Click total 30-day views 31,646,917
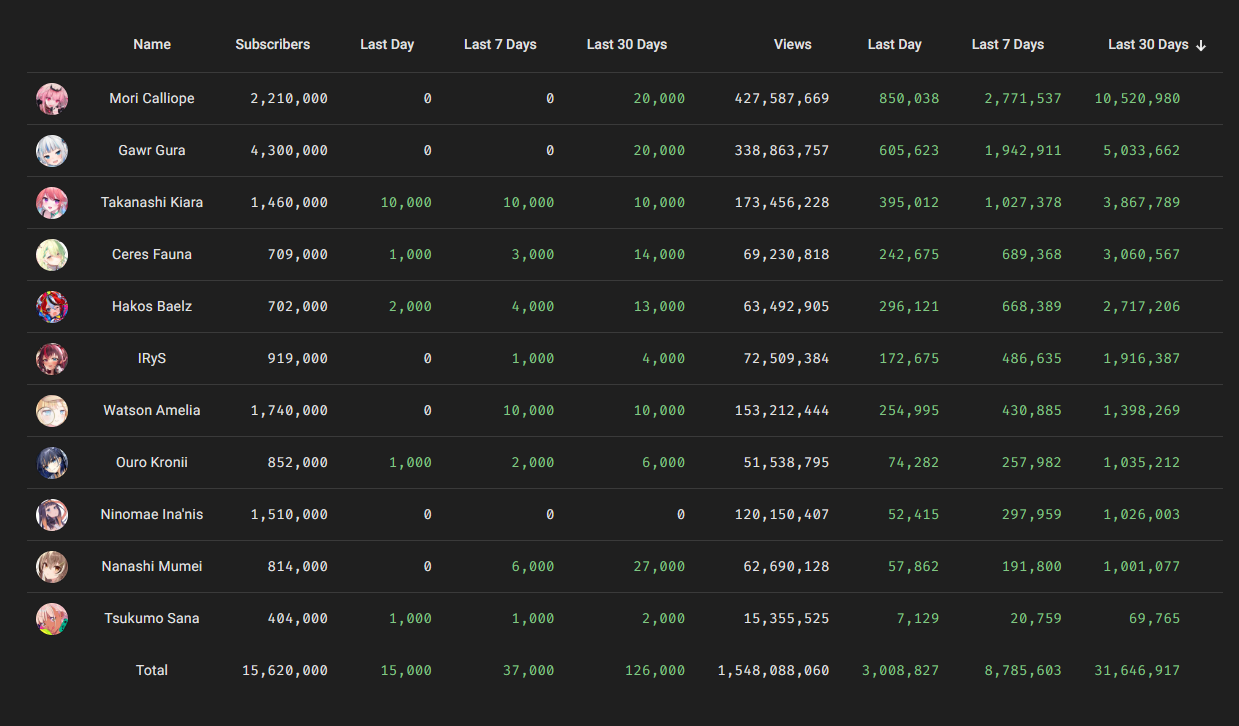Screen dimensions: 1239x726 (x=1137, y=670)
